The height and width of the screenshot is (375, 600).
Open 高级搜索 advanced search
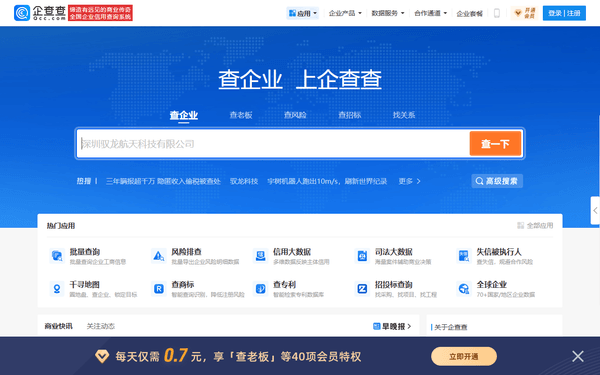(x=497, y=181)
